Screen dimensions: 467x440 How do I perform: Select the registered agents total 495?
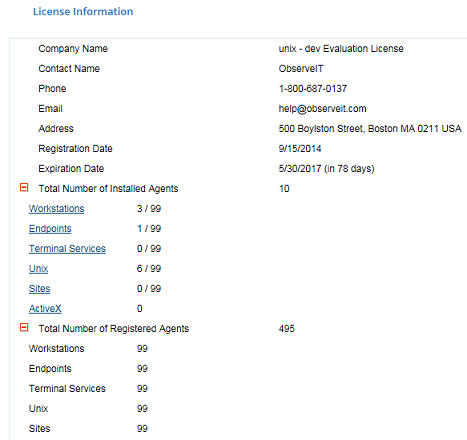pos(287,329)
